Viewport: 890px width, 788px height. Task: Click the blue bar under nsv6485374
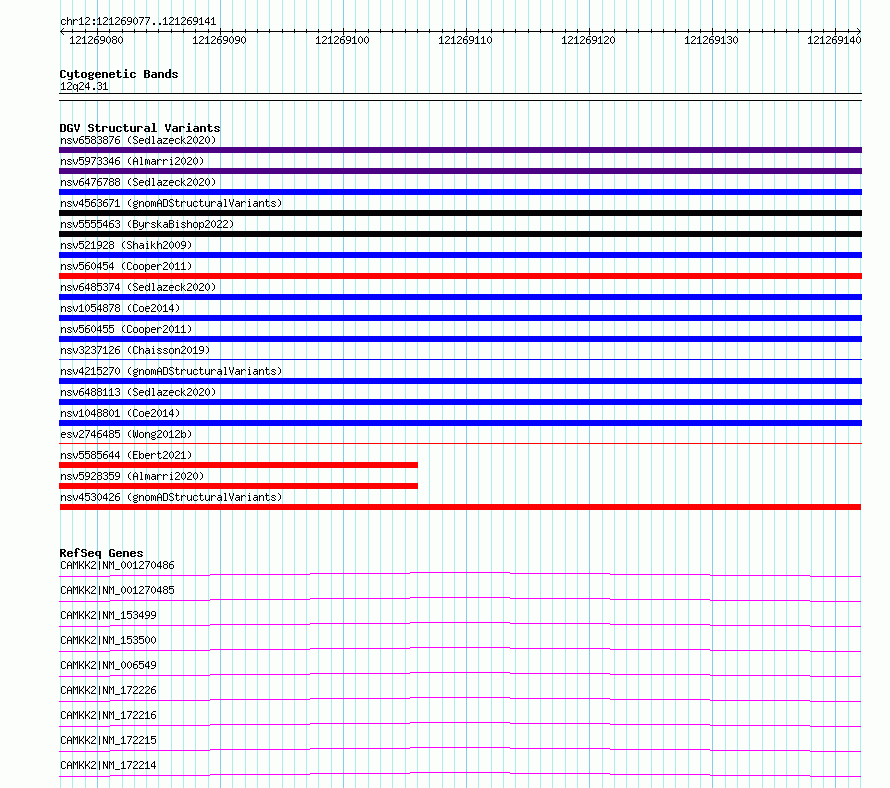(460, 297)
